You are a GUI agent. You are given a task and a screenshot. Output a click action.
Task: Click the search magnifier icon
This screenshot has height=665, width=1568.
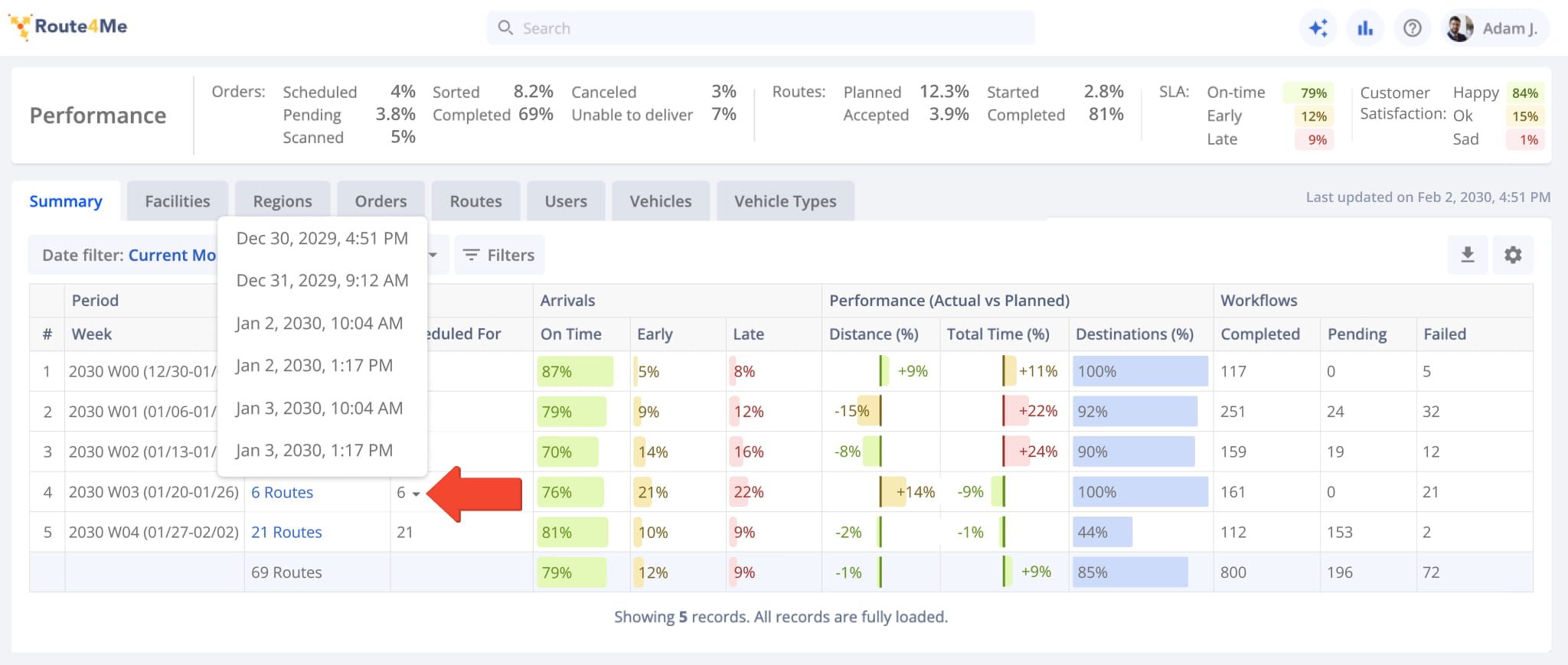505,28
